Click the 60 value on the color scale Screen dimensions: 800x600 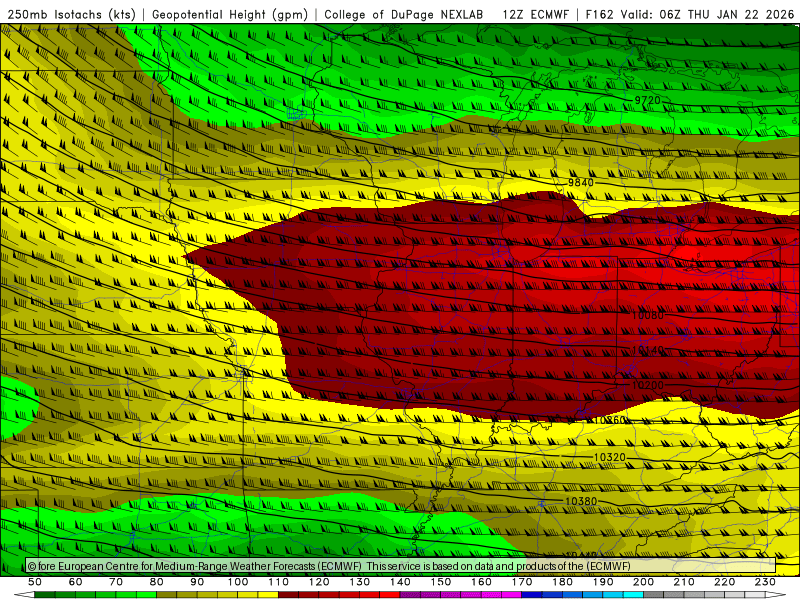[x=75, y=582]
